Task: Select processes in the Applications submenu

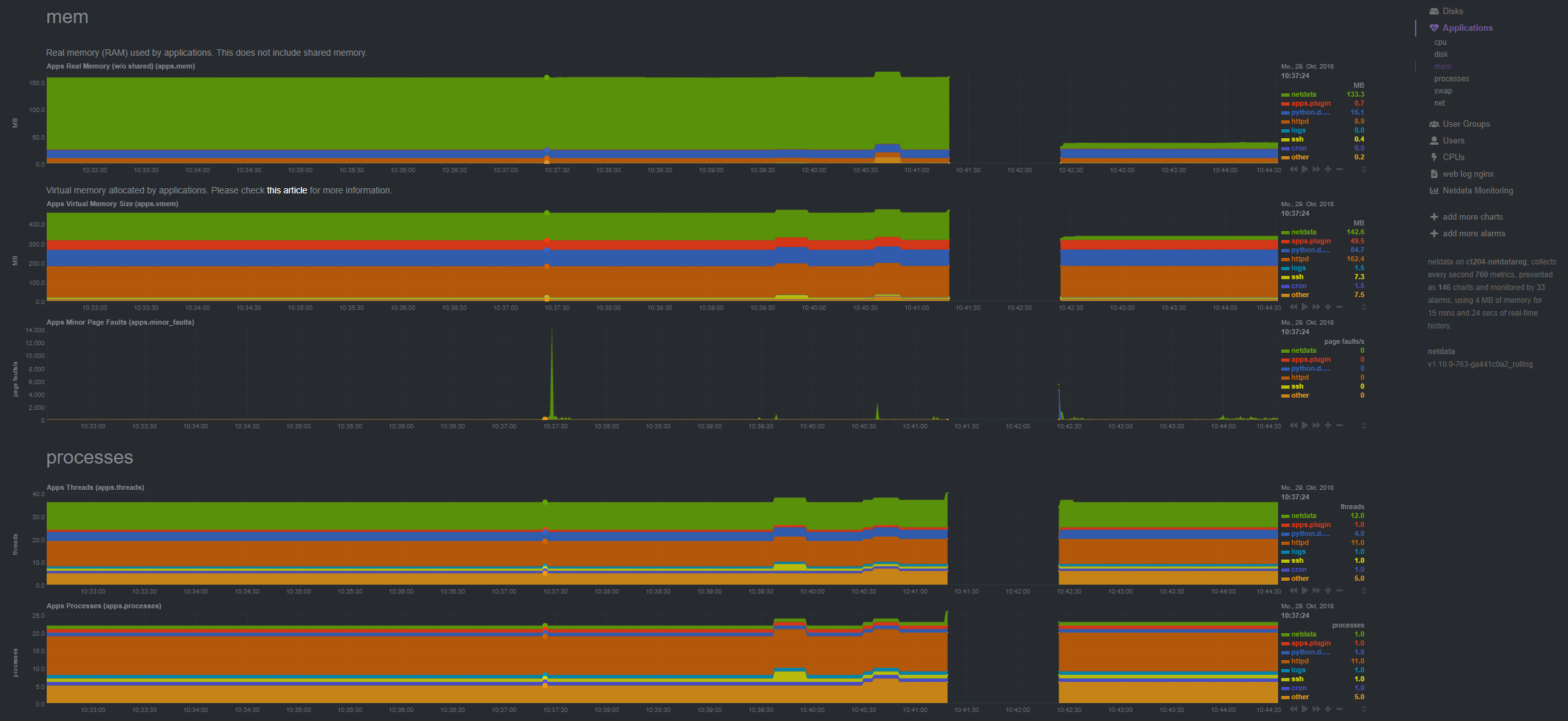Action: tap(1451, 78)
